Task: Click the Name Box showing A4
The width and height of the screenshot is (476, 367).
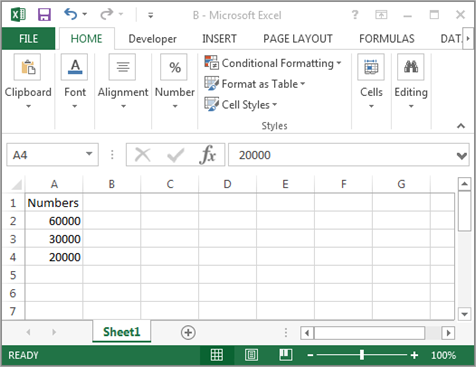Action: click(x=52, y=155)
